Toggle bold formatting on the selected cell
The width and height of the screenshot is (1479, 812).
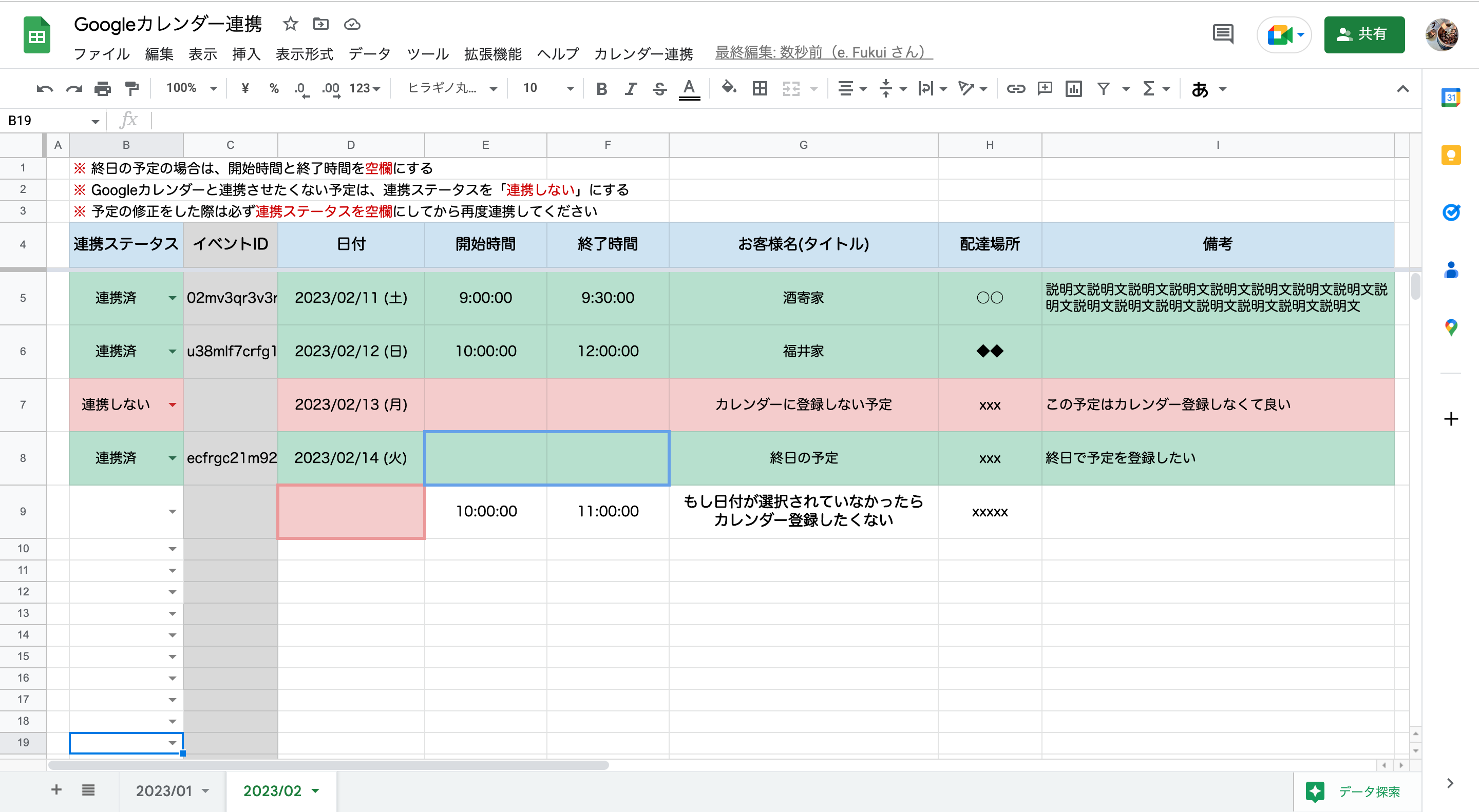601,88
